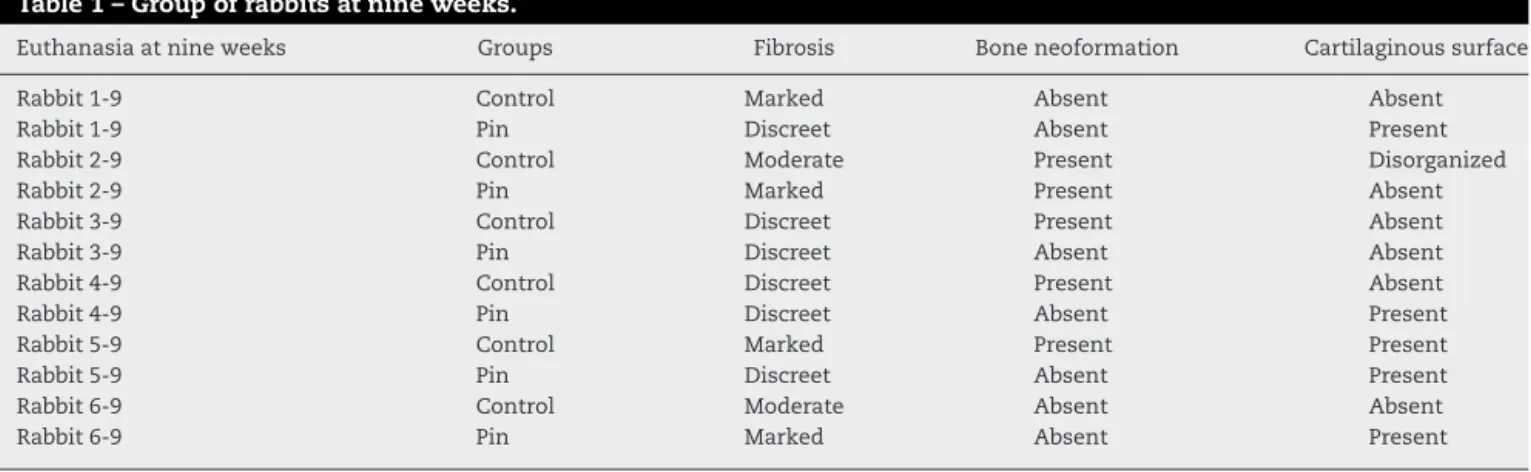The height and width of the screenshot is (472, 1531).
Task: Select 'Pin' group cell for Rabbit 4-9
Action: [492, 314]
